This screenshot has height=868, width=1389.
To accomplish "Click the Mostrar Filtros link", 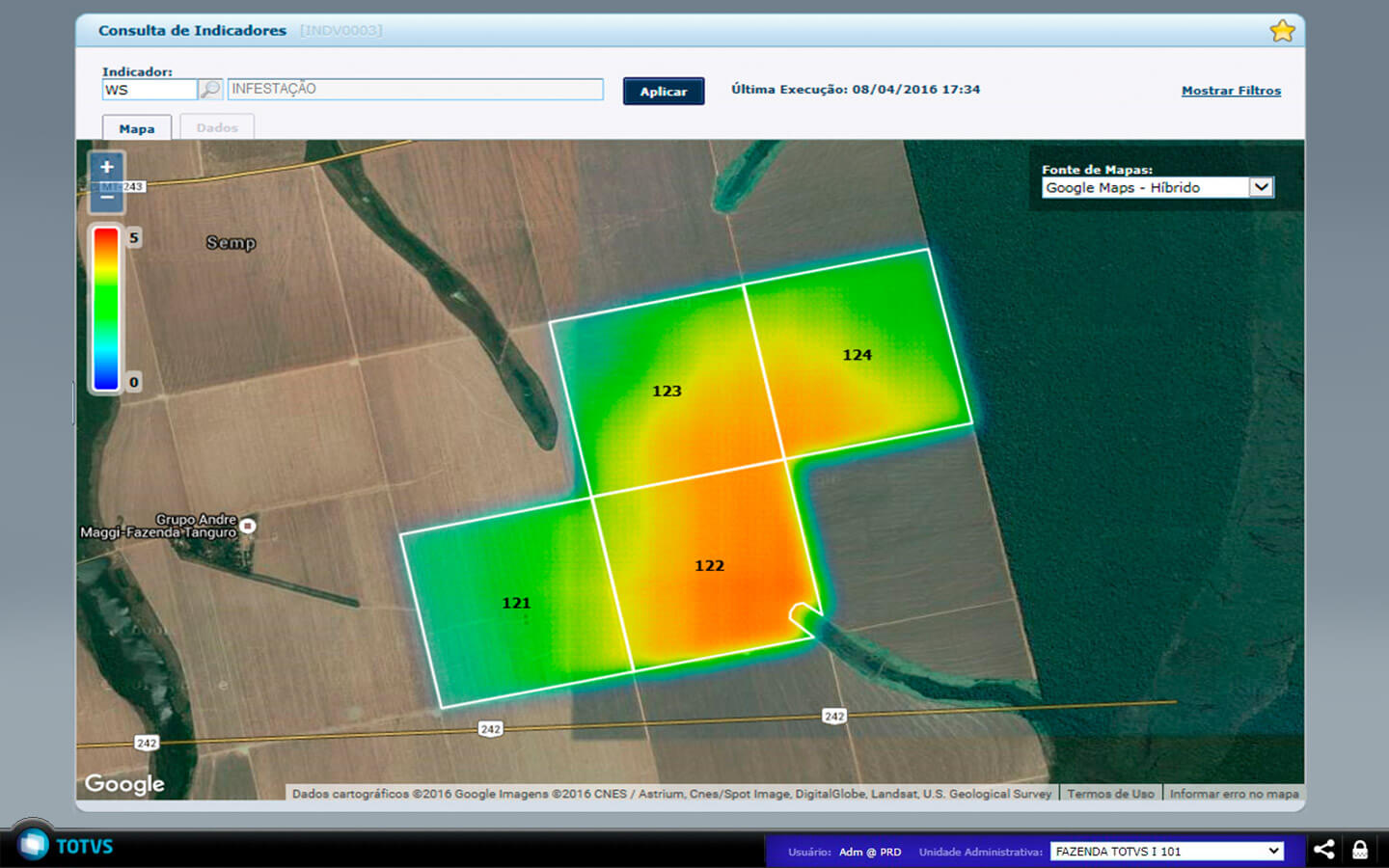I will [1231, 91].
